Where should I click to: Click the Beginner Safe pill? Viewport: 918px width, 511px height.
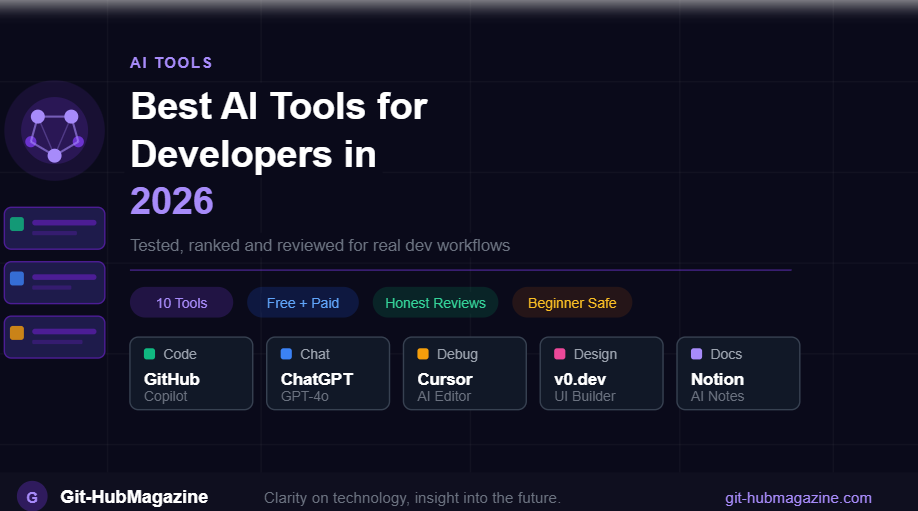pyautogui.click(x=572, y=303)
